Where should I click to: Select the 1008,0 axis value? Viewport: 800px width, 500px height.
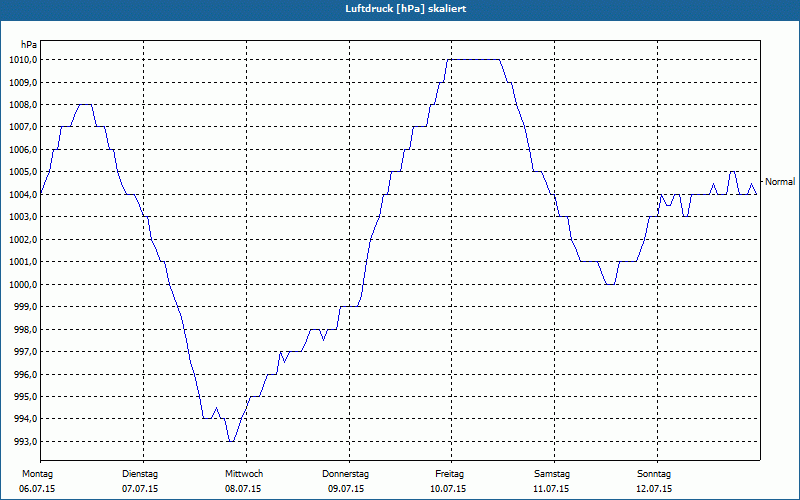tap(23, 105)
